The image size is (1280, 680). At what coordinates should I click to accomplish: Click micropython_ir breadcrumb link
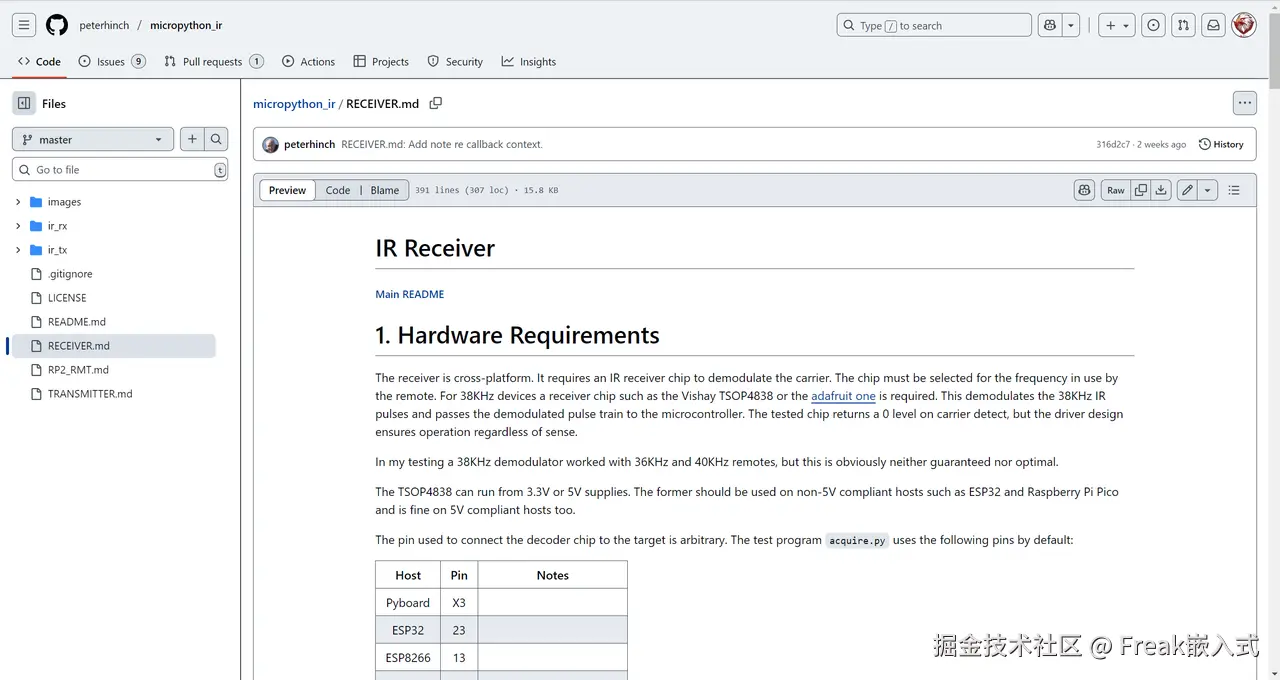tap(294, 104)
